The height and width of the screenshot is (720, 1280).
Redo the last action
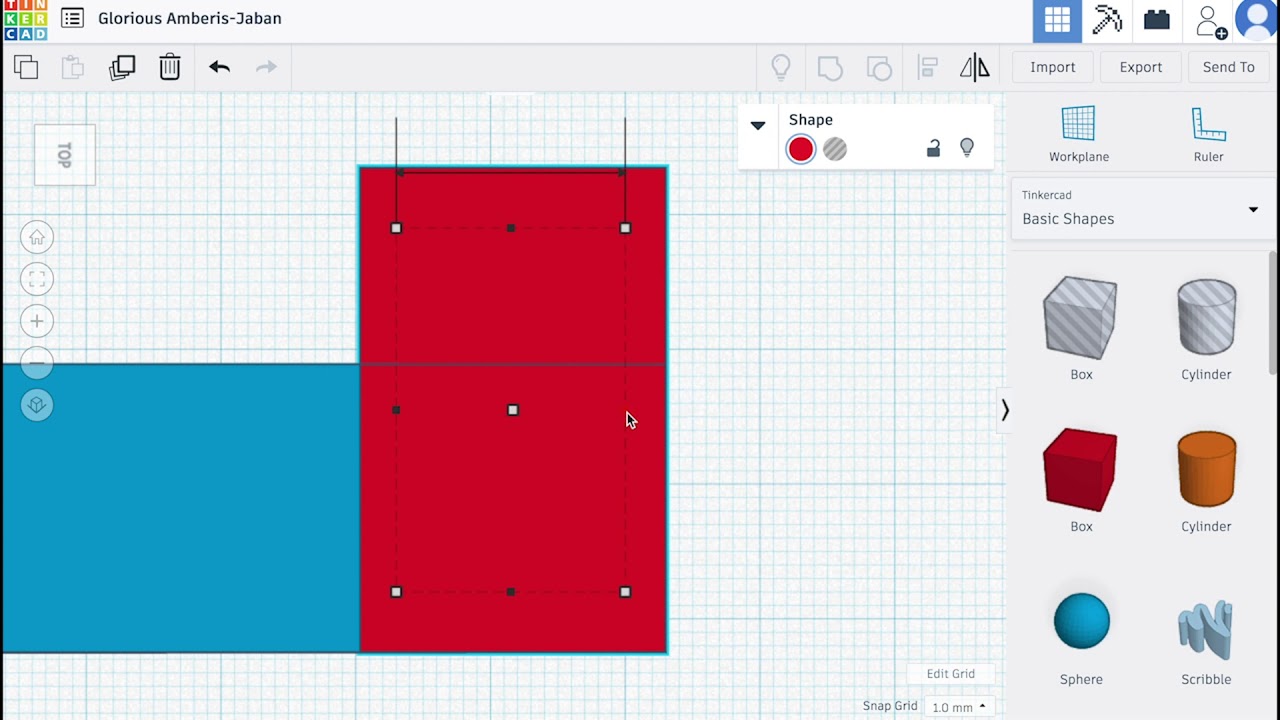pos(266,67)
